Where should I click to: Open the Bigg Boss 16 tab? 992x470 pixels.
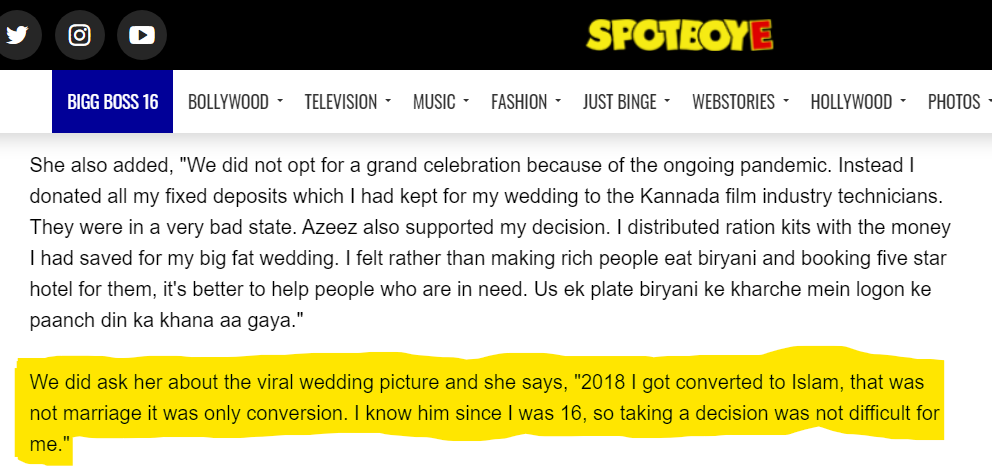pos(112,102)
